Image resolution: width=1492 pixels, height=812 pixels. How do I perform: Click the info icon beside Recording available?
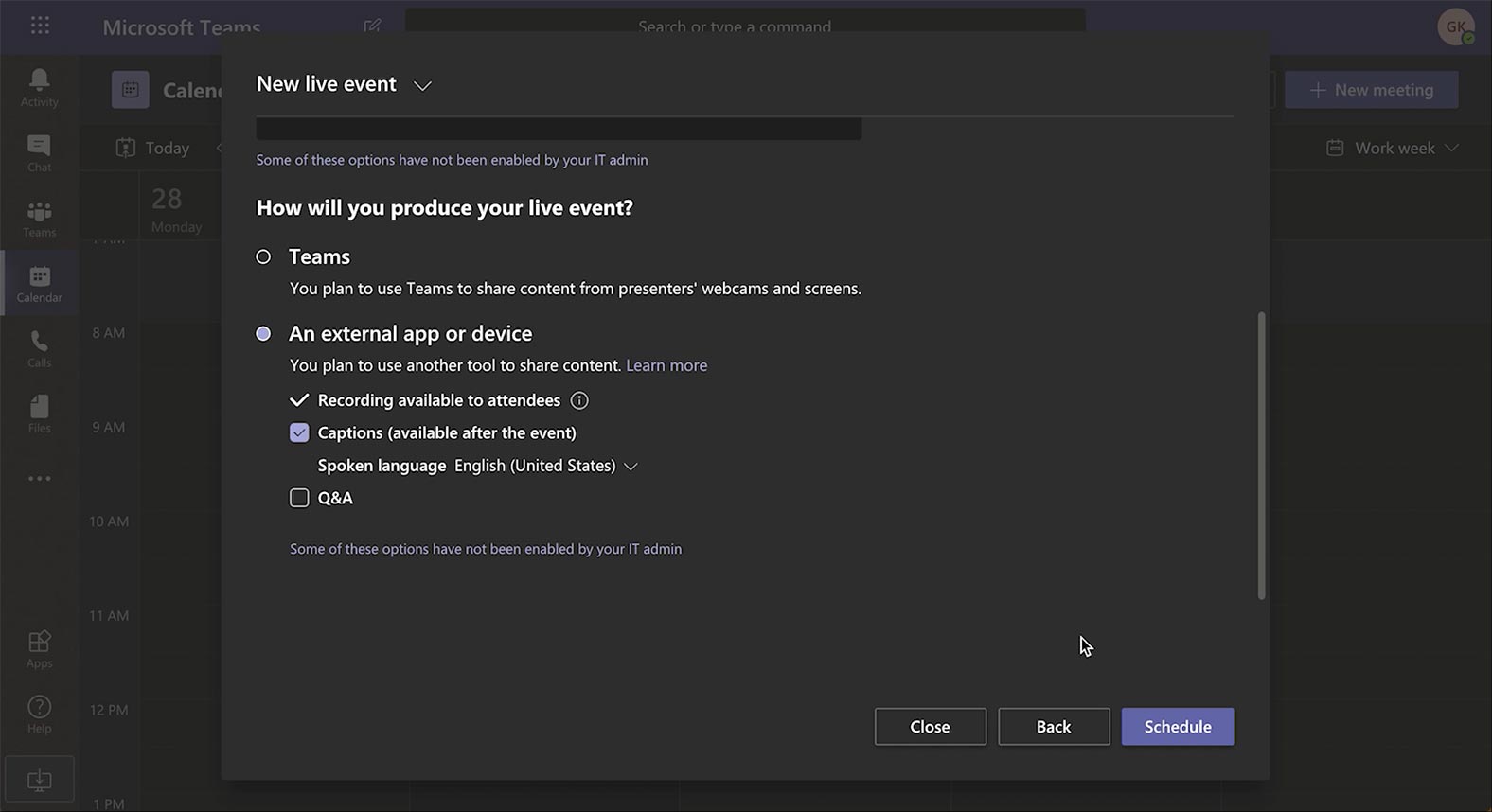[x=579, y=400]
